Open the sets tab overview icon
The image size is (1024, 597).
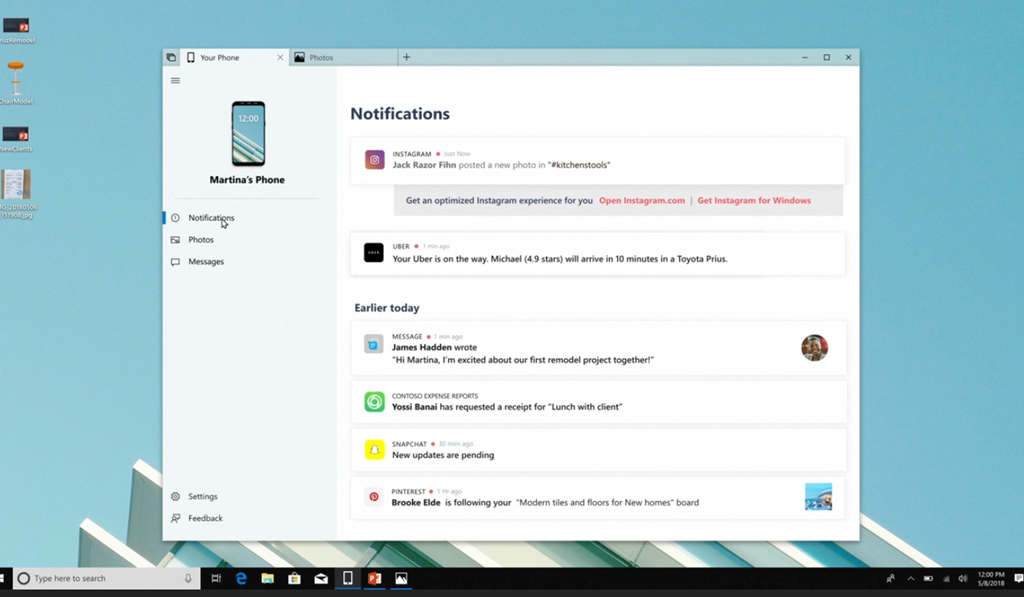pyautogui.click(x=171, y=58)
